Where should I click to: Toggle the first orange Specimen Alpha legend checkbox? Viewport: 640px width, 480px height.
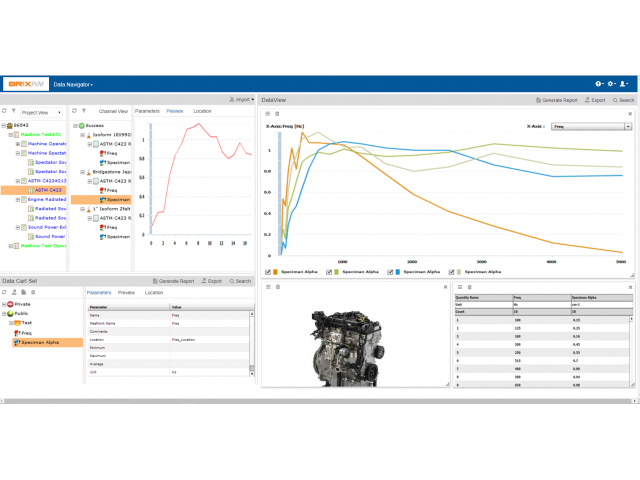point(268,272)
